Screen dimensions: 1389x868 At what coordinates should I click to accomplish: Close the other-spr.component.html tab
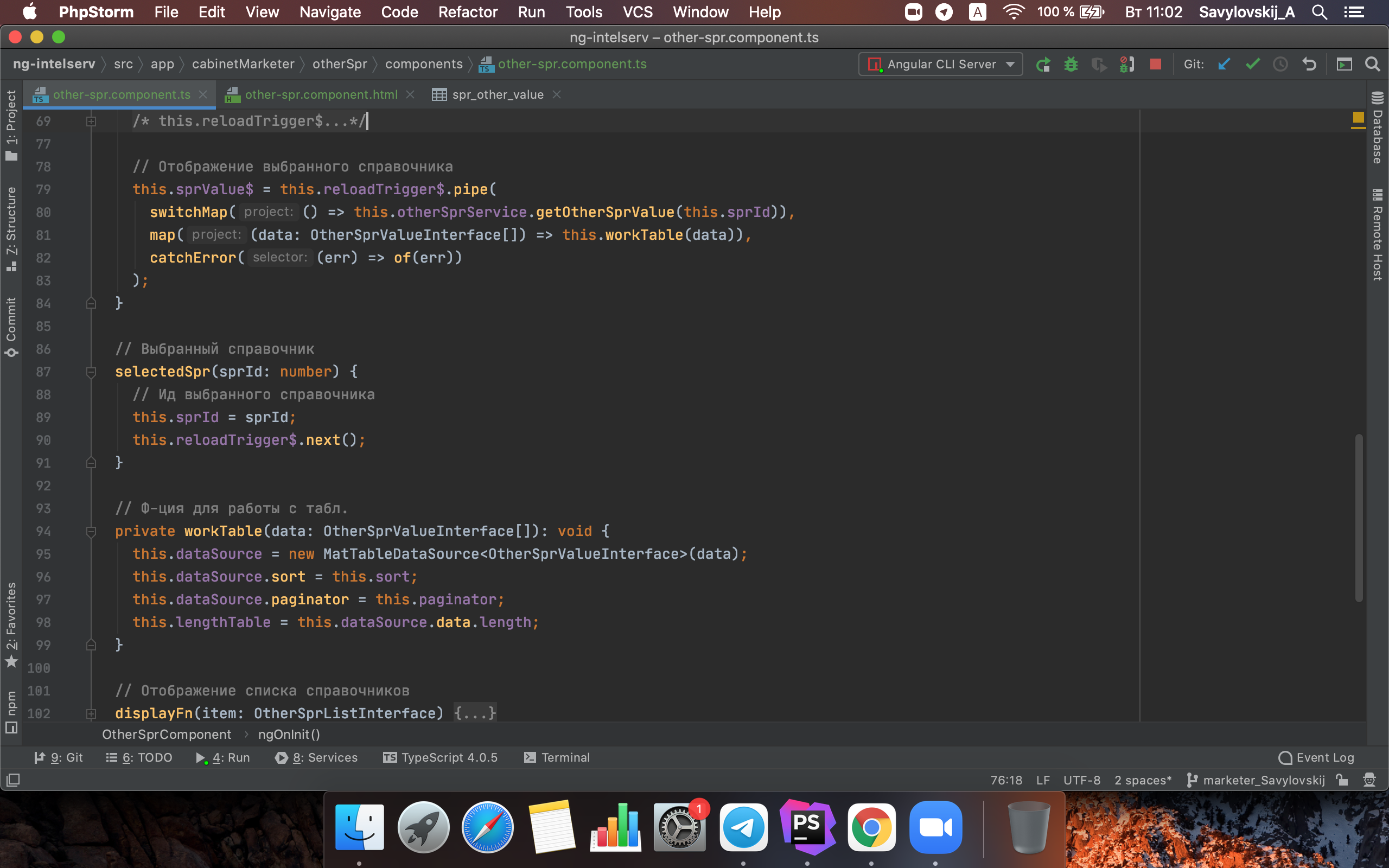coord(410,95)
